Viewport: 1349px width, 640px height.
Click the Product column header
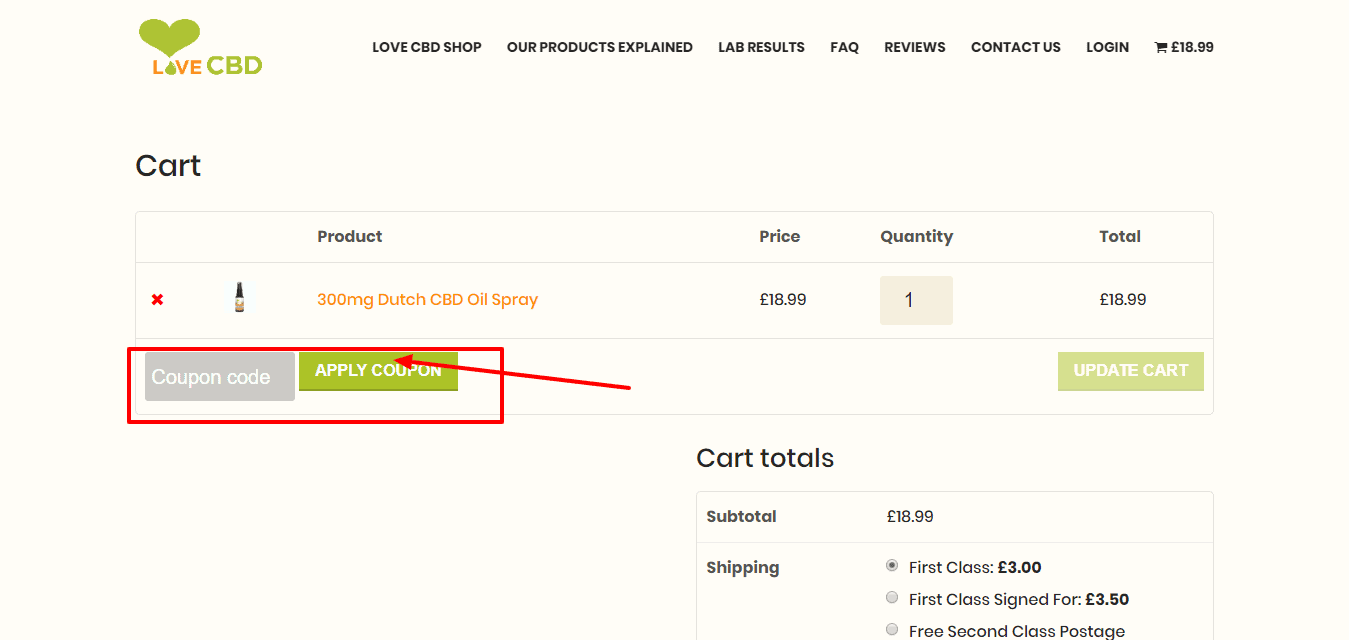coord(350,237)
